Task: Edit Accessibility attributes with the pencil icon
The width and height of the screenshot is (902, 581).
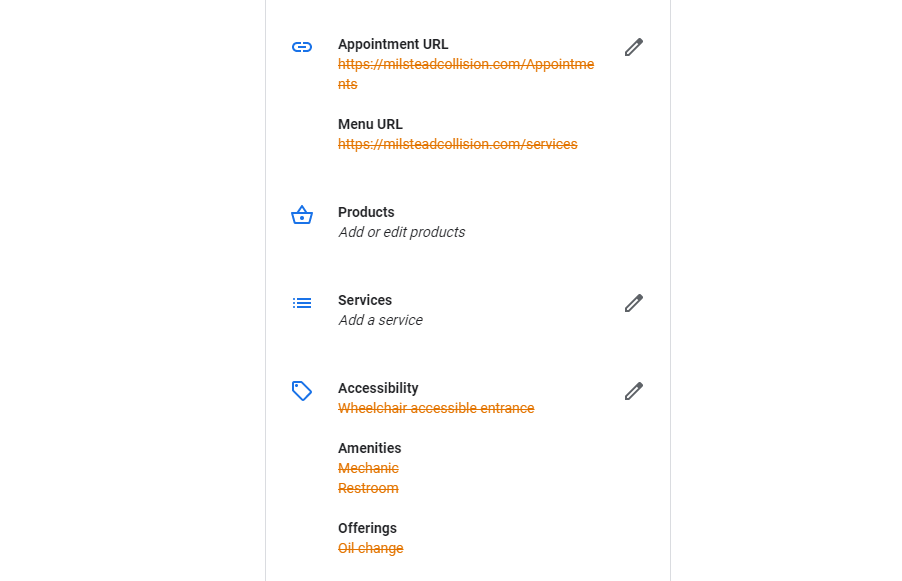Action: [633, 391]
